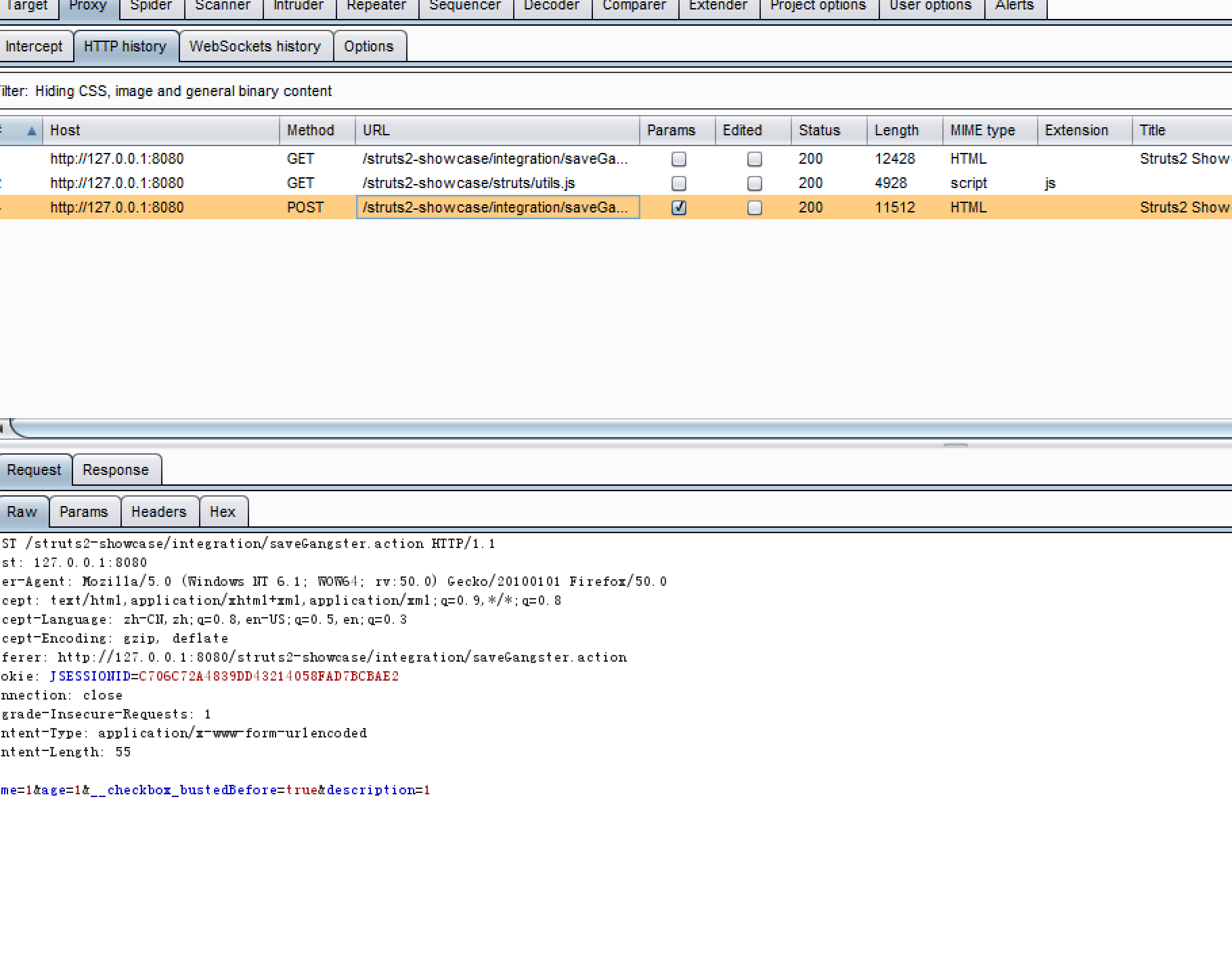Image resolution: width=1232 pixels, height=977 pixels.
Task: Open the proxy Options sub-tab
Action: [369, 47]
